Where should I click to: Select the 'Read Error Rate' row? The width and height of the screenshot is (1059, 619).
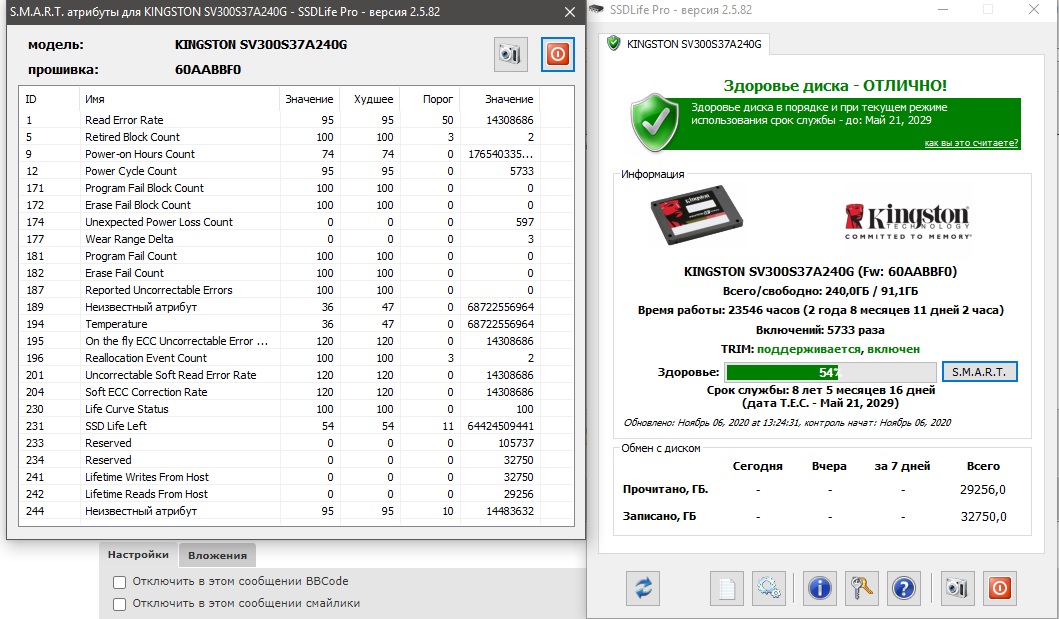coord(296,120)
